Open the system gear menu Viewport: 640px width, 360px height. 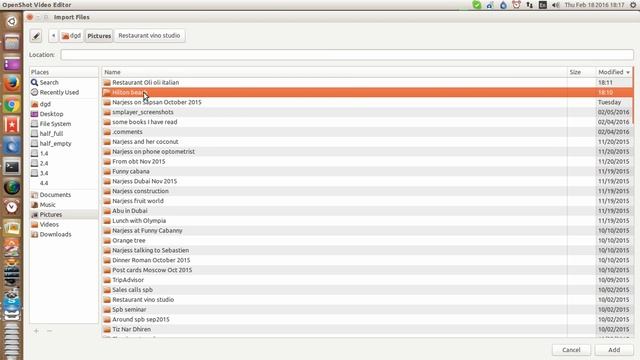[x=633, y=5]
